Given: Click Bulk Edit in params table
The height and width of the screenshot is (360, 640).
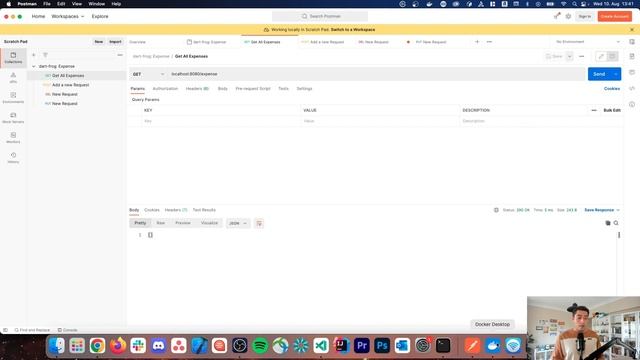Looking at the screenshot, I should tap(612, 110).
